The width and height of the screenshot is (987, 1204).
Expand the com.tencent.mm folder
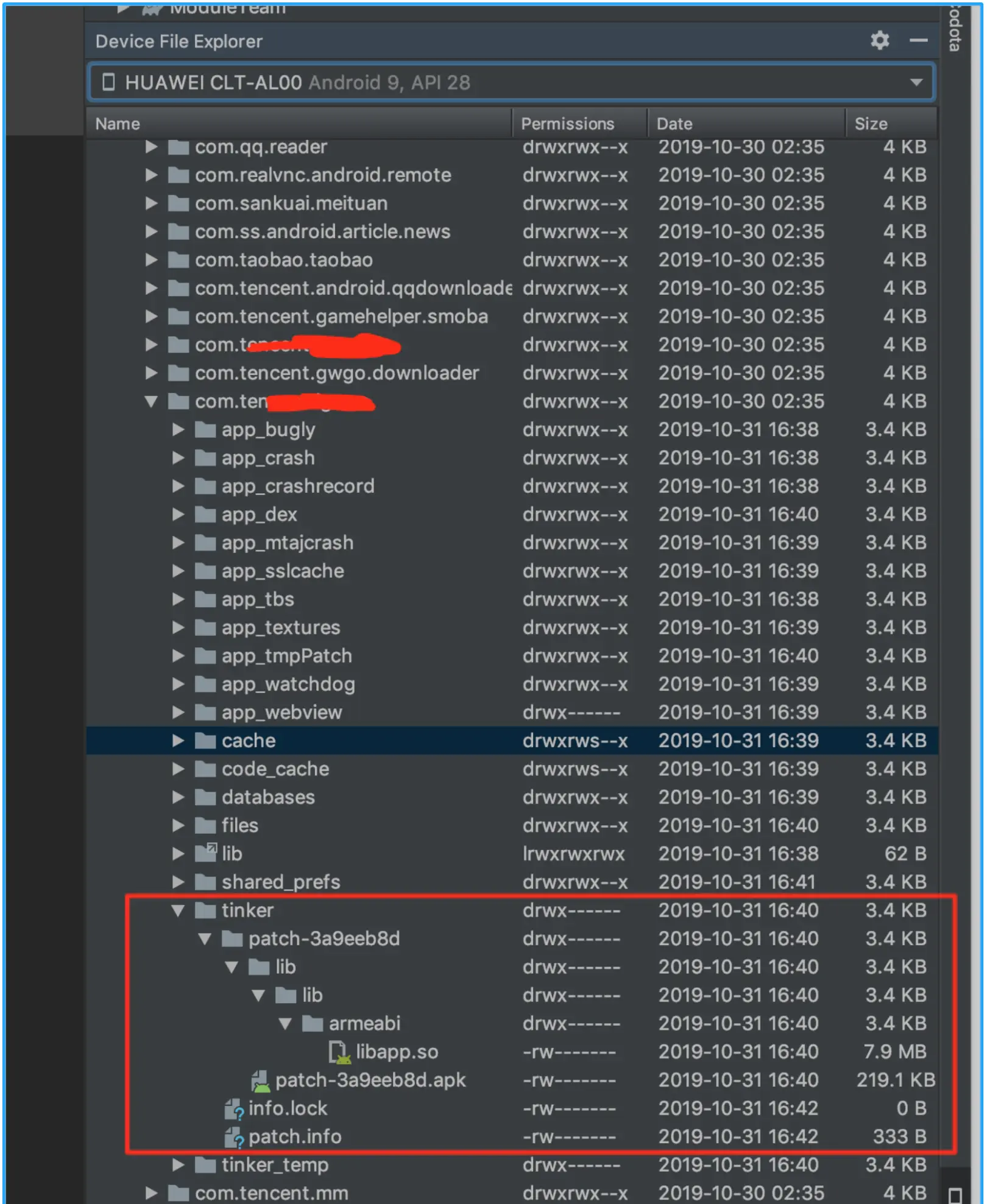(151, 1193)
